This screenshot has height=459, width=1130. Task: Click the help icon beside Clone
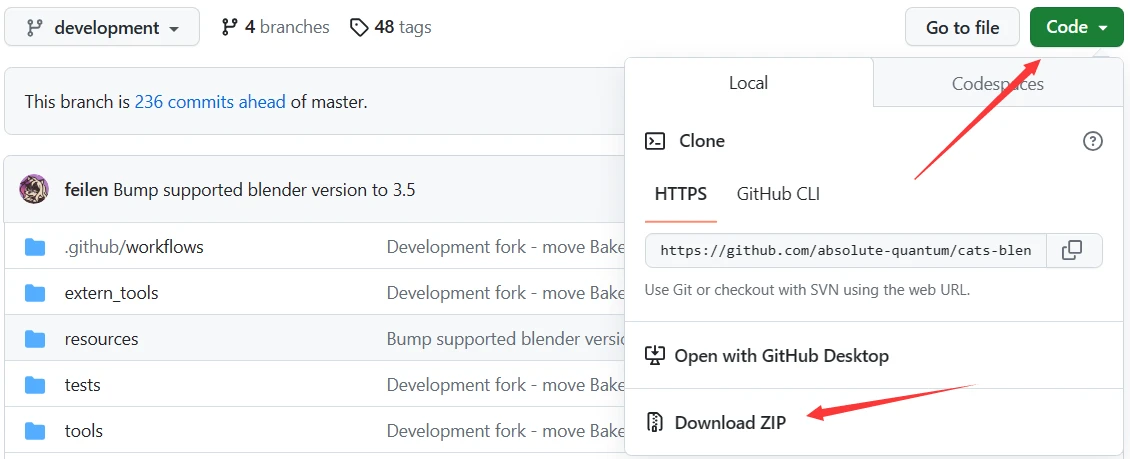(x=1093, y=141)
